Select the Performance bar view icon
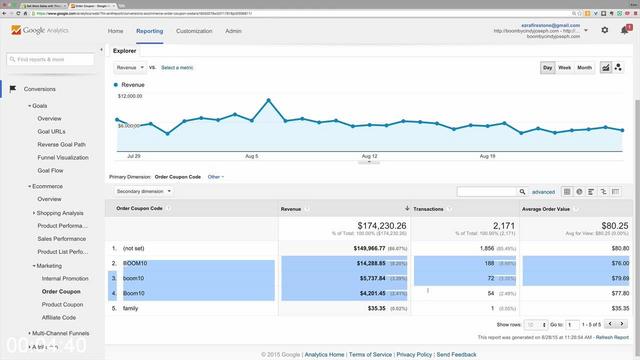 click(591, 191)
